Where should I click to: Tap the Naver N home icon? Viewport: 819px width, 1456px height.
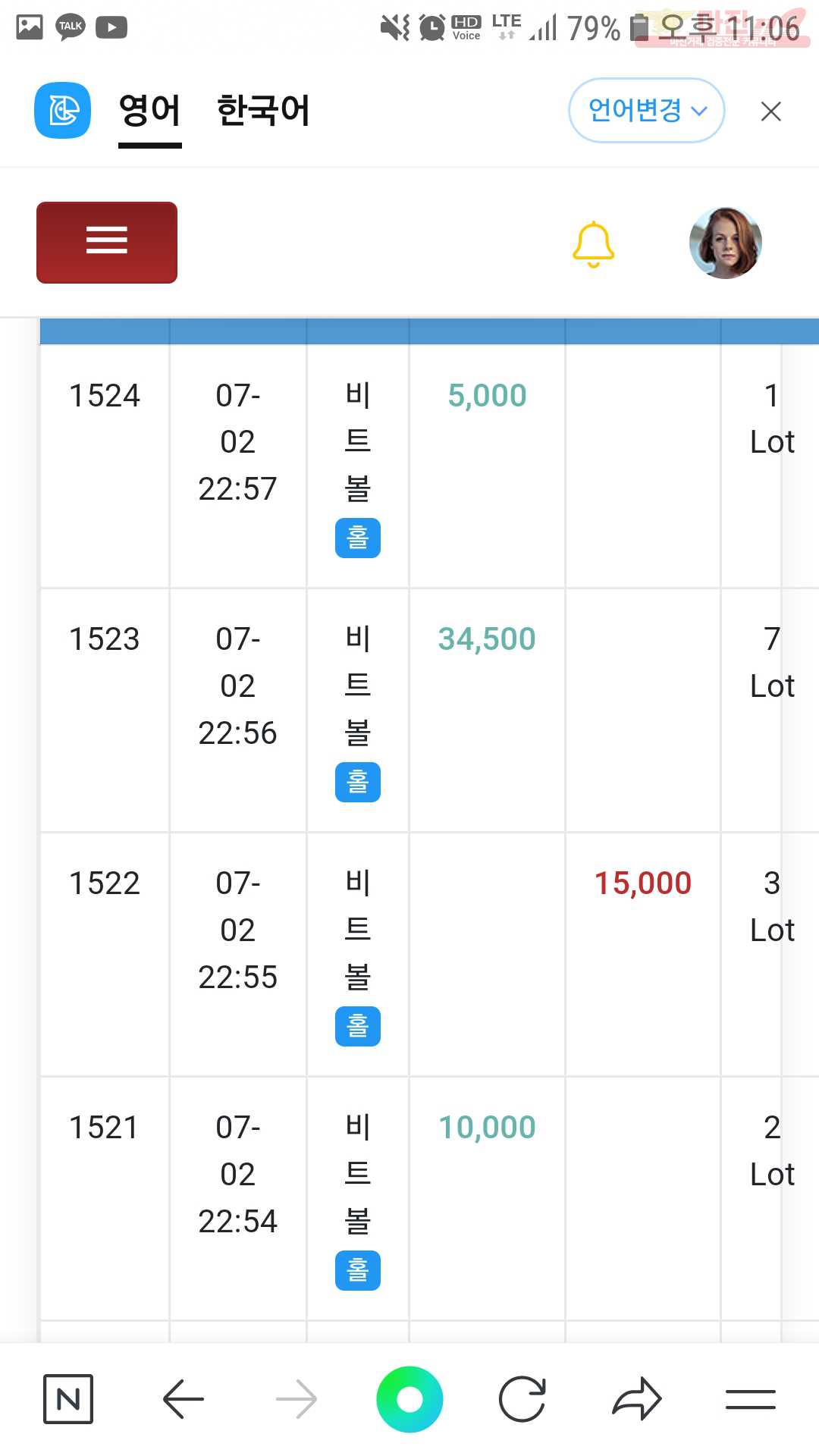[68, 1399]
